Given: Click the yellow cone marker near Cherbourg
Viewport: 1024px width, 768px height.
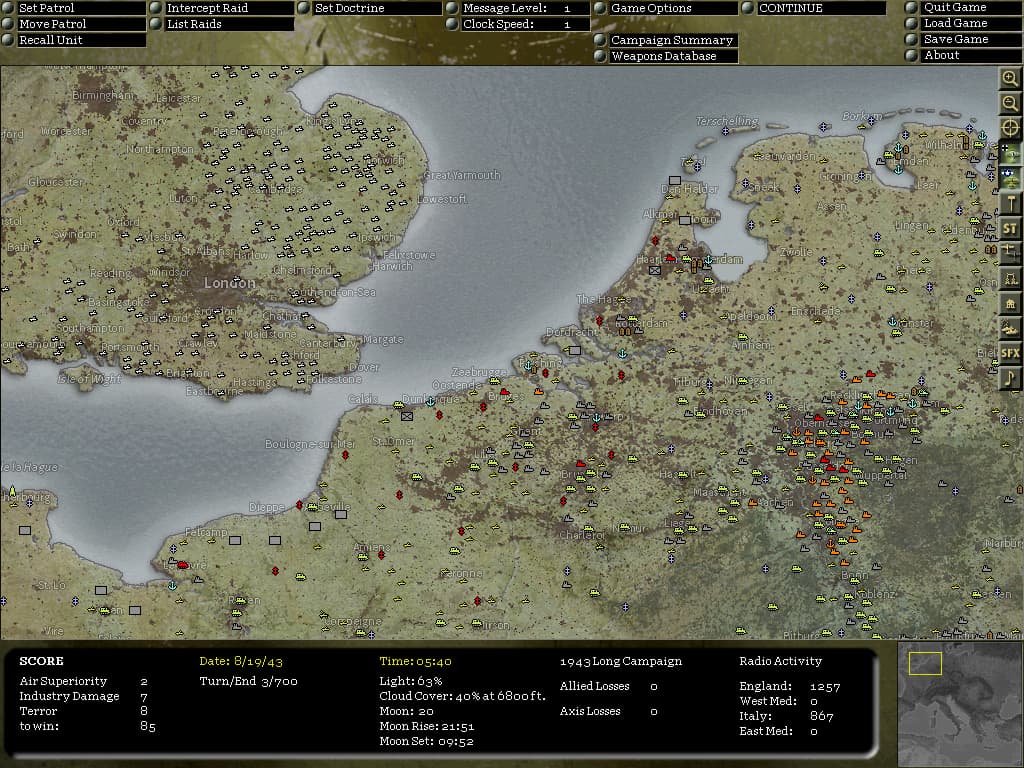Looking at the screenshot, I should 12,490.
